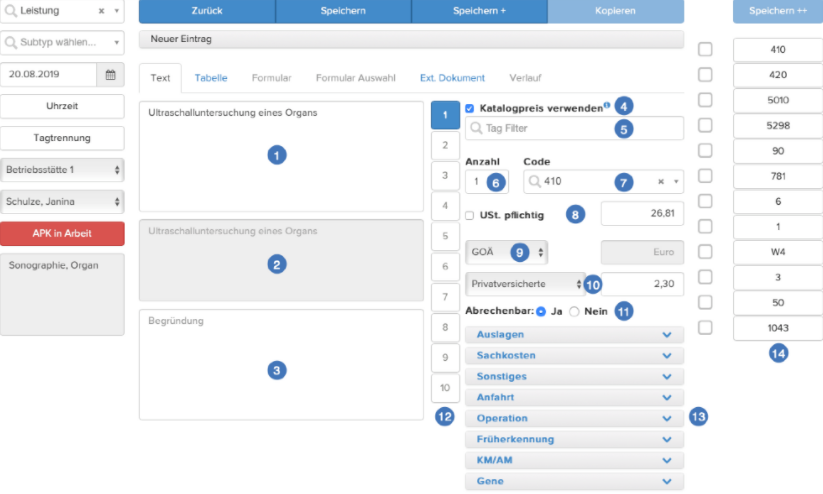The image size is (823, 494).
Task: Click the 781 quick code button
Action: coord(778,176)
